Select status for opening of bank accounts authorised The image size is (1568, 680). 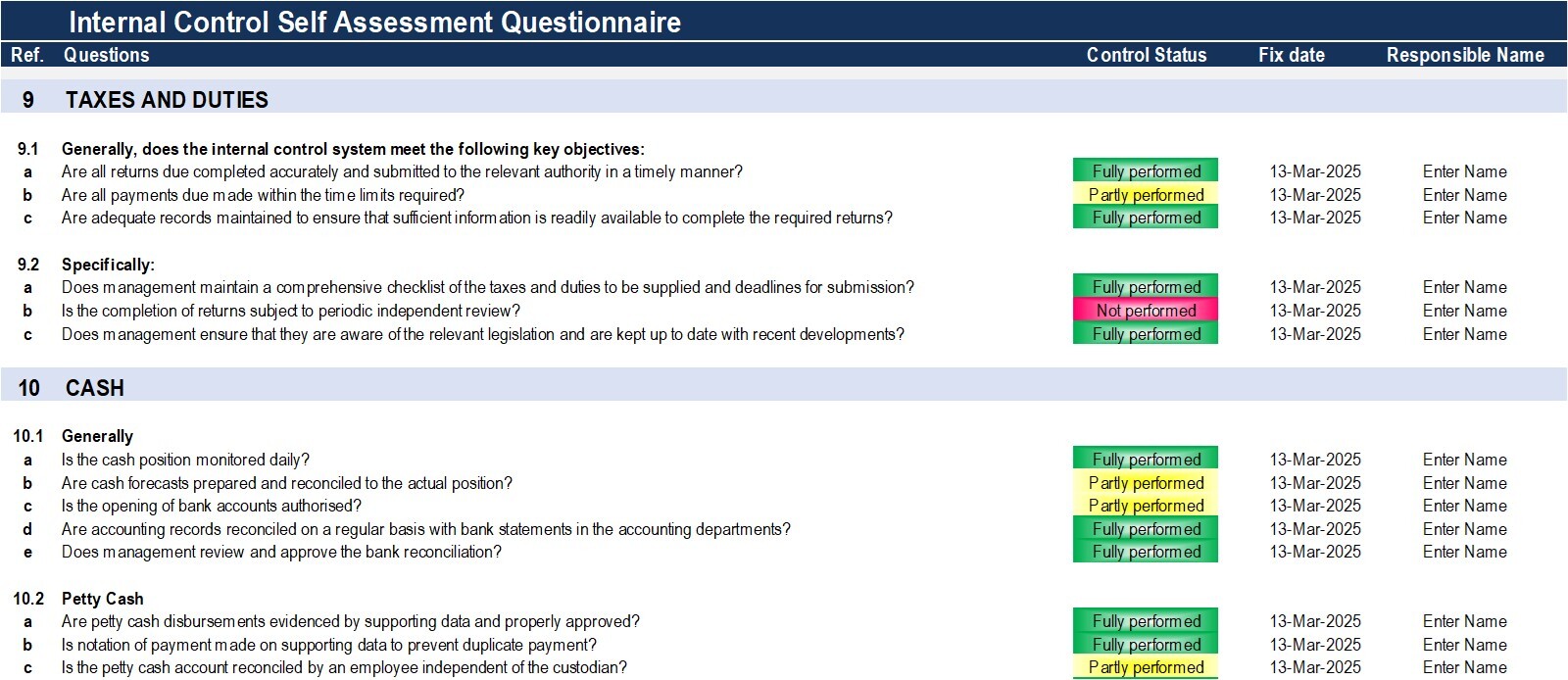1146,506
